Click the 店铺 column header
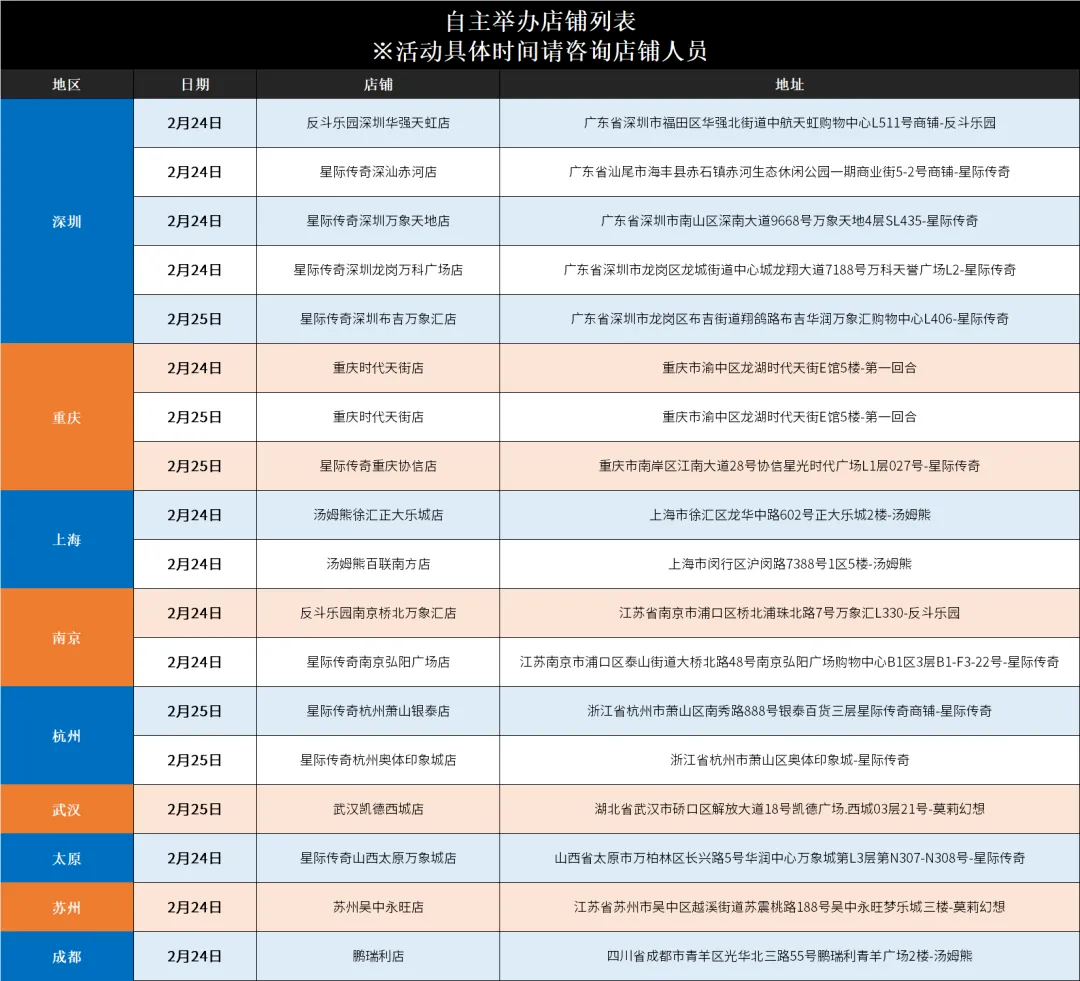1080x981 pixels. click(x=378, y=85)
